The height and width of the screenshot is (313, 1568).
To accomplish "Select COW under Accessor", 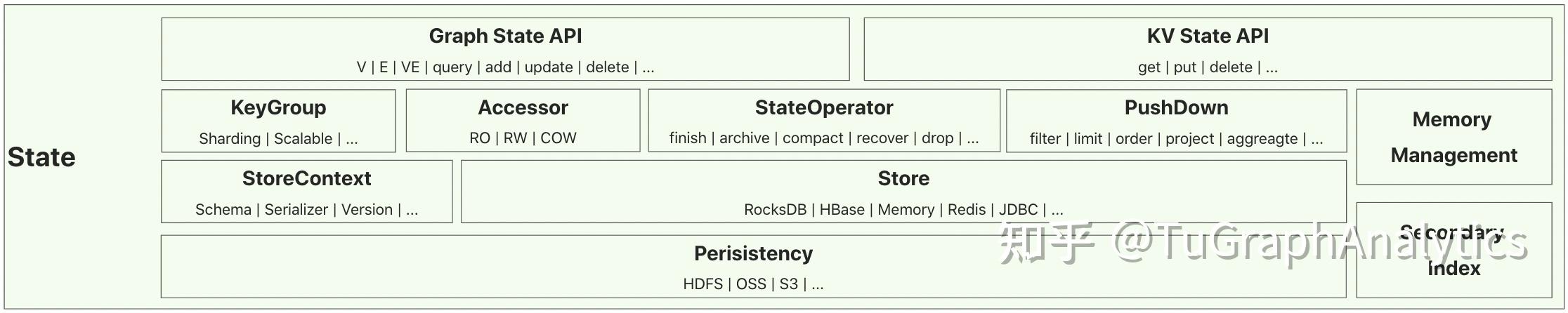I will [558, 138].
